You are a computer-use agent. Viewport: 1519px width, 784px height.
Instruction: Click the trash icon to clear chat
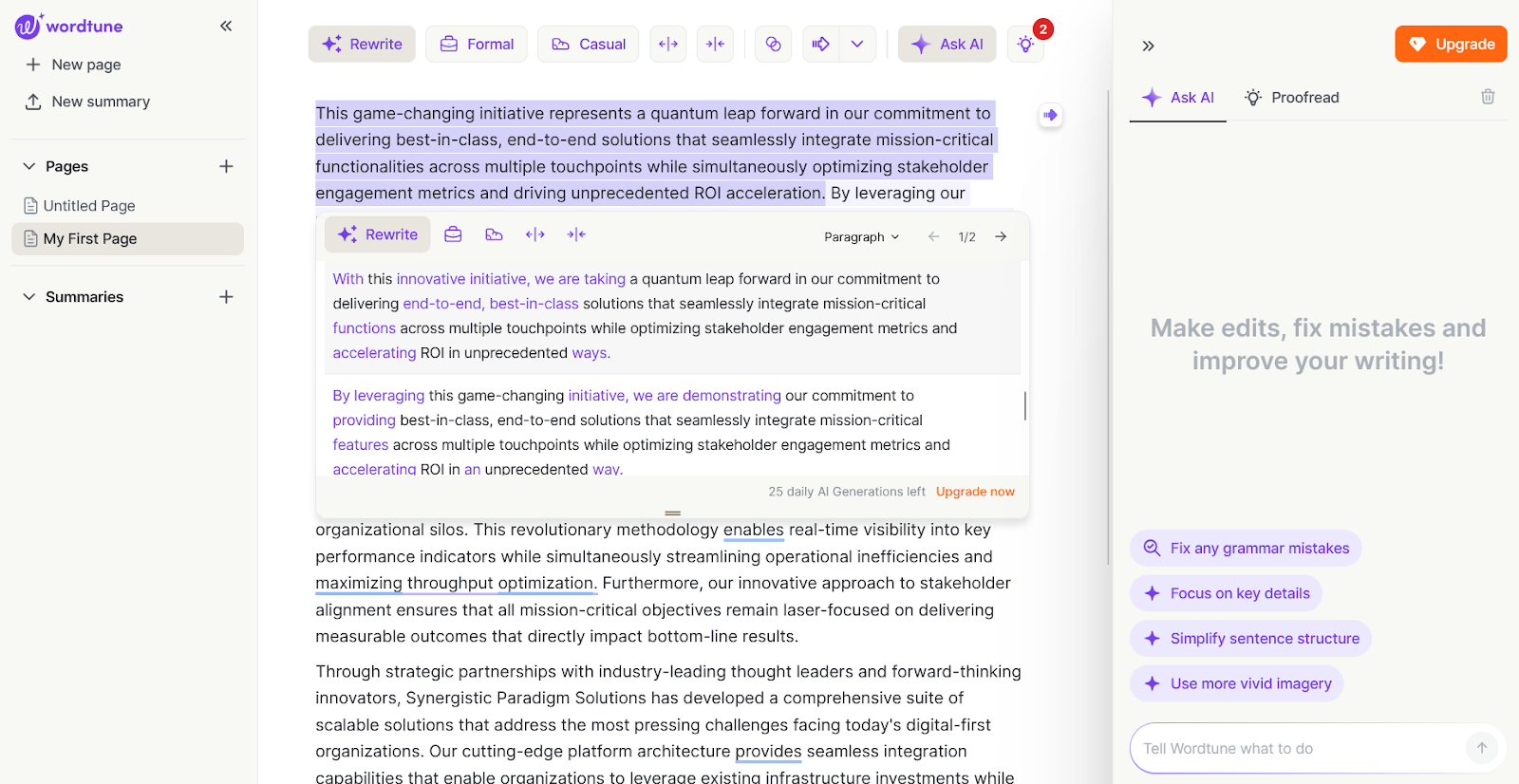coord(1488,97)
